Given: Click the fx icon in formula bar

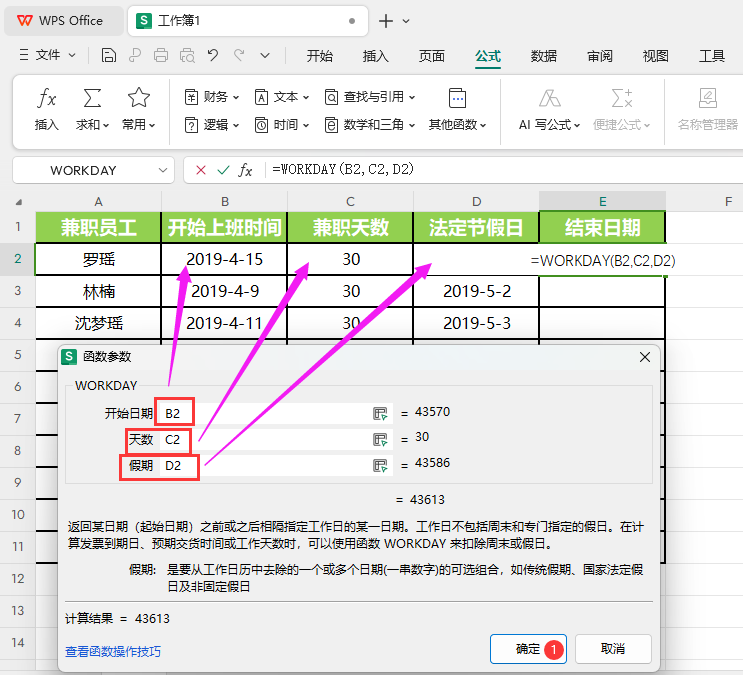Looking at the screenshot, I should 245,170.
